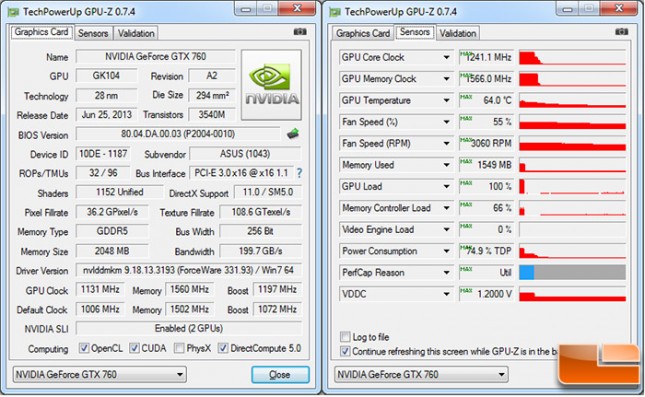
Task: Click the Memory Size value 2048 MB
Action: [x=112, y=251]
